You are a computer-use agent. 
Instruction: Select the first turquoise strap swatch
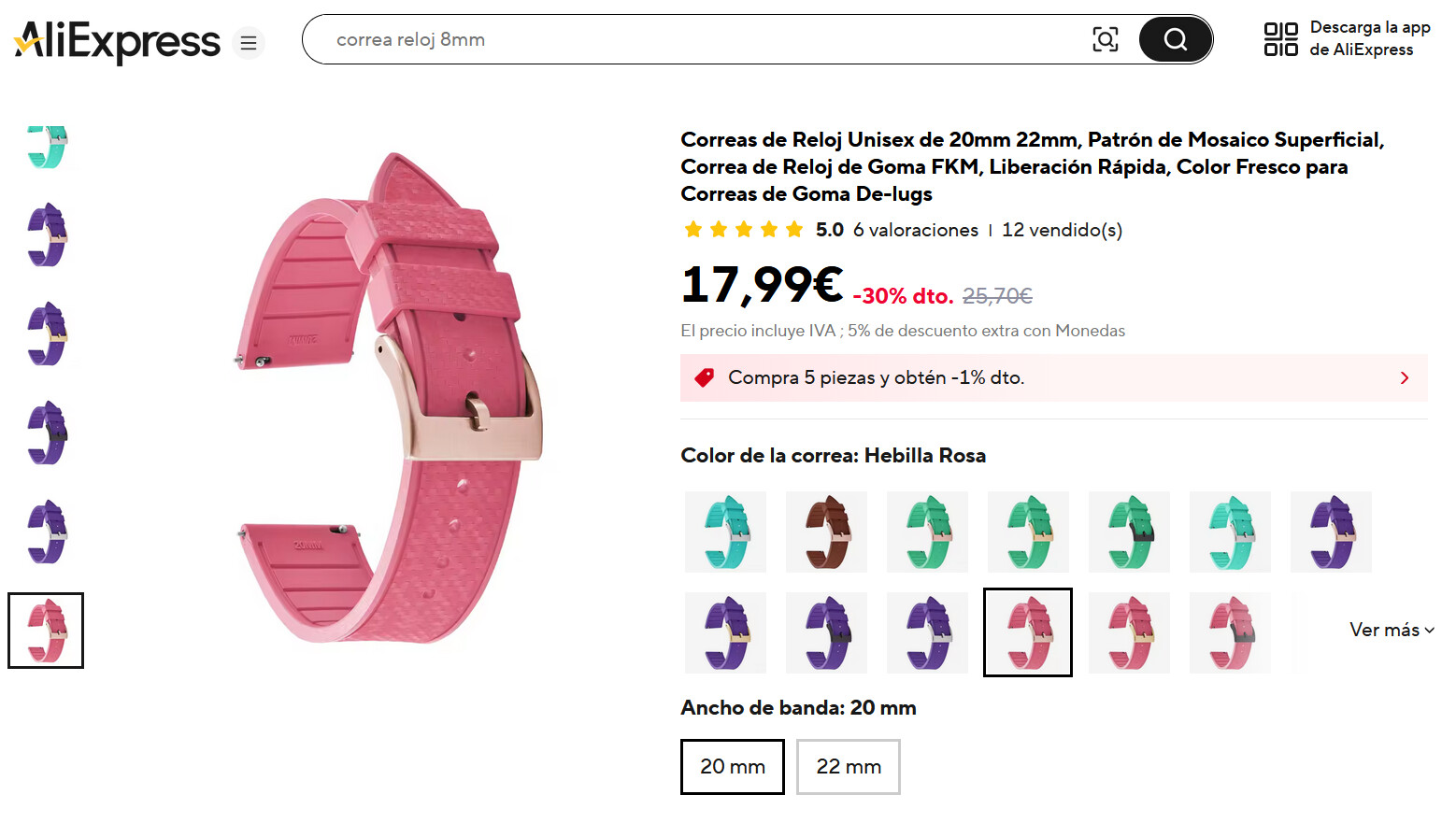pyautogui.click(x=725, y=532)
